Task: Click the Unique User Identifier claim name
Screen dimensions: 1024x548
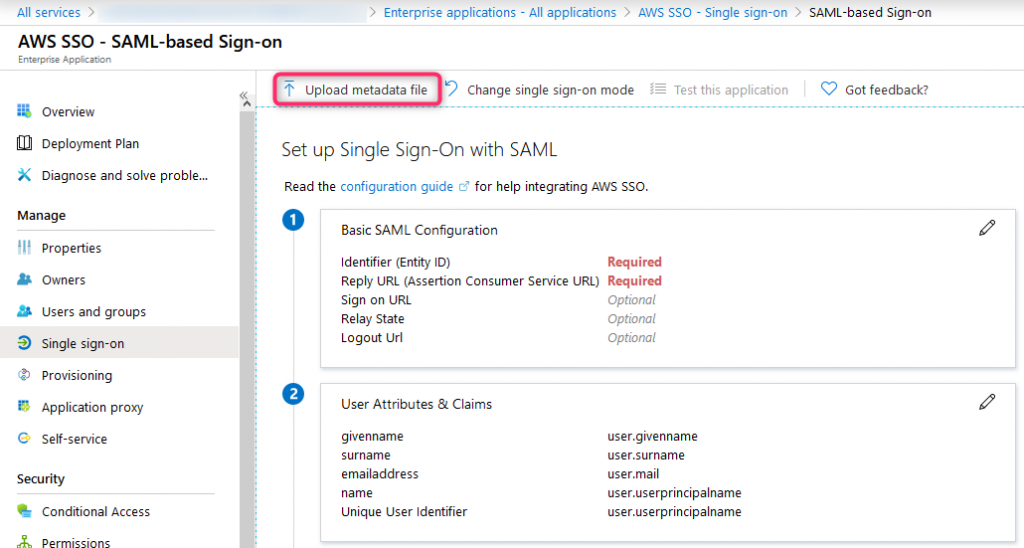Action: point(404,512)
